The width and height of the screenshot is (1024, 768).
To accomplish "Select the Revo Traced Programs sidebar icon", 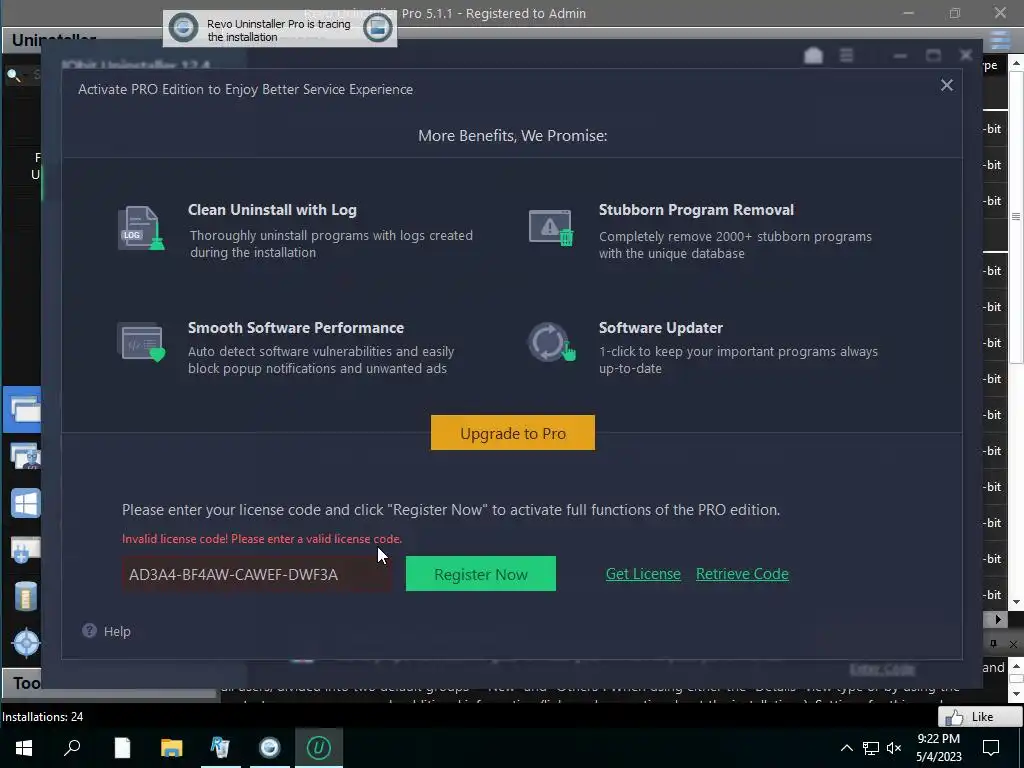I will pos(25,456).
